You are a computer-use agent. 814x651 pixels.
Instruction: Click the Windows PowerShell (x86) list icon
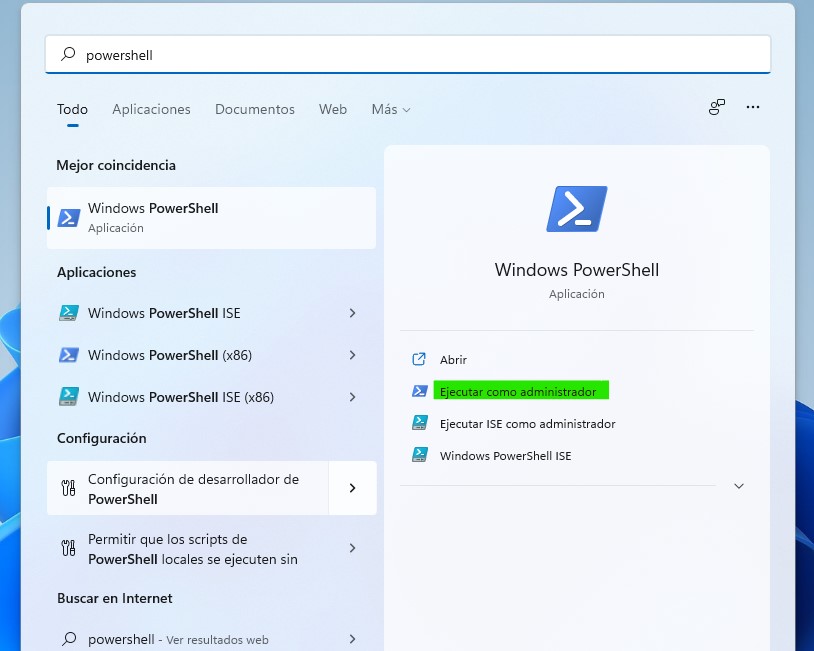click(x=69, y=355)
